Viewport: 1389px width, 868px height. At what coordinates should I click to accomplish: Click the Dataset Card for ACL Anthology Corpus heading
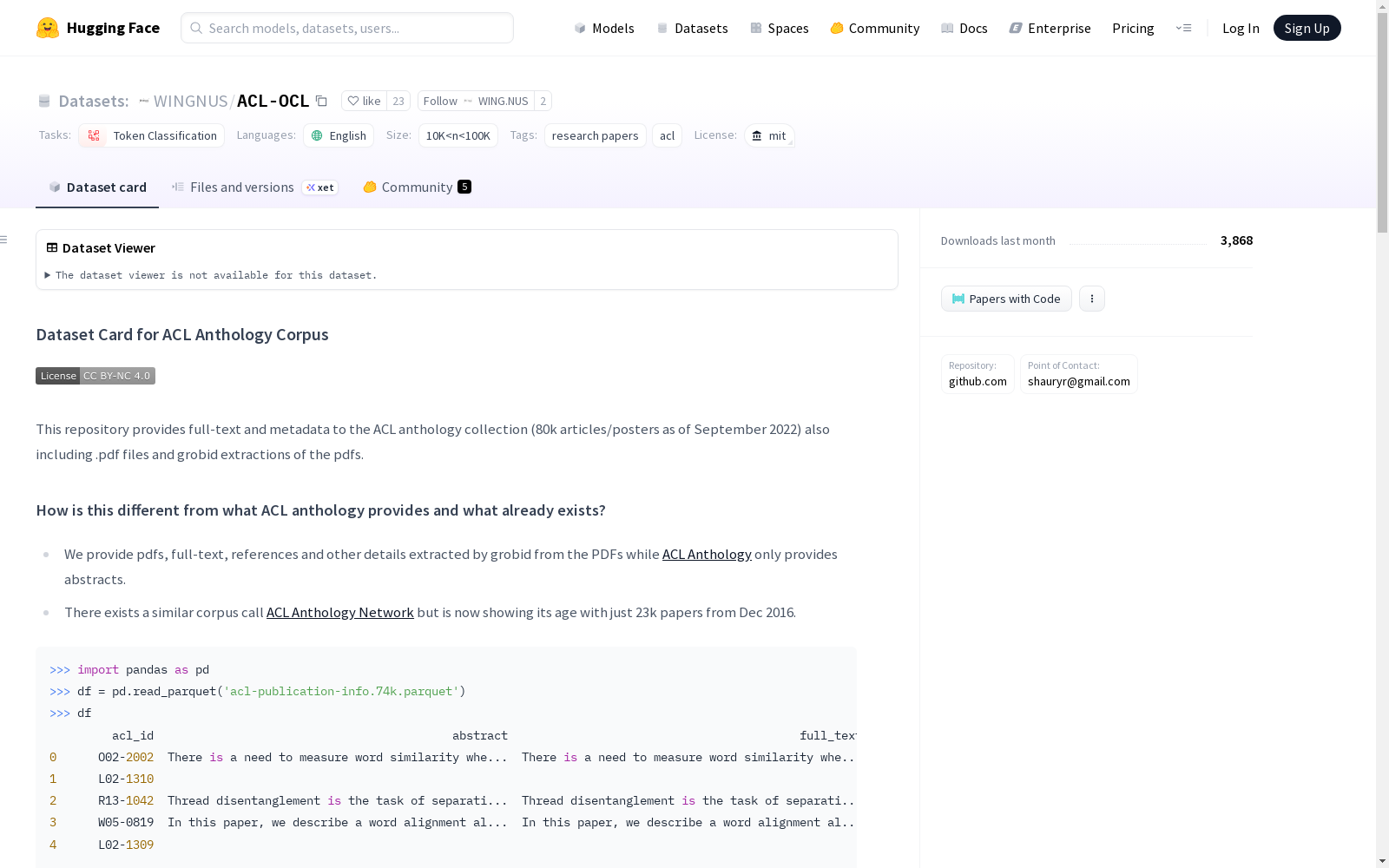[182, 335]
